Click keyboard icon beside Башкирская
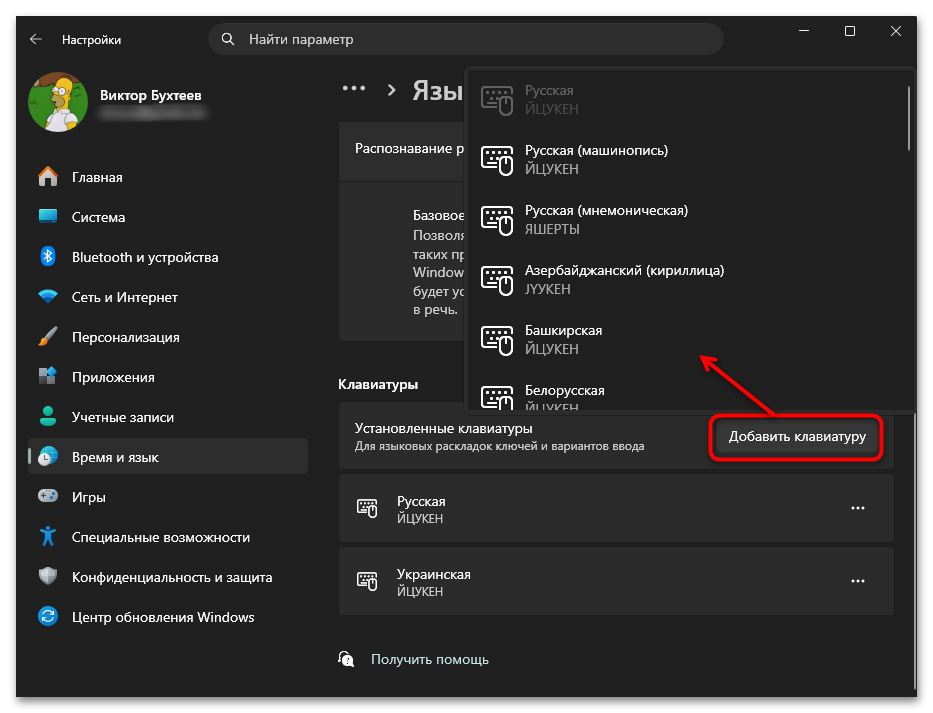The width and height of the screenshot is (933, 713). (x=497, y=341)
